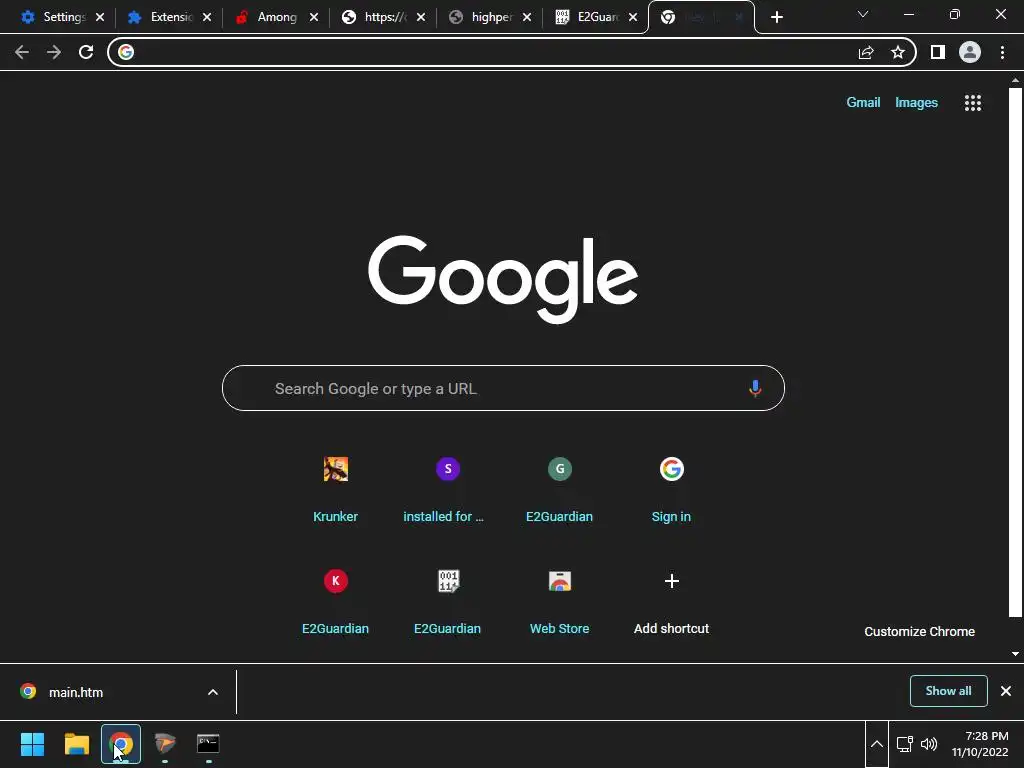
Task: Open the Images link
Action: pyautogui.click(x=916, y=103)
